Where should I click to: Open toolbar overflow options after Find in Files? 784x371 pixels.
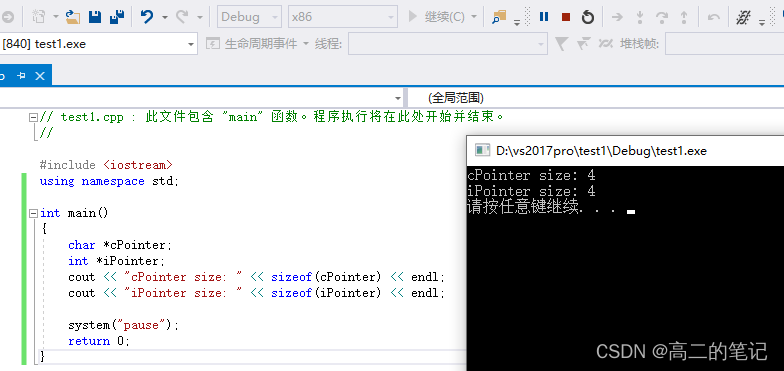pos(517,21)
